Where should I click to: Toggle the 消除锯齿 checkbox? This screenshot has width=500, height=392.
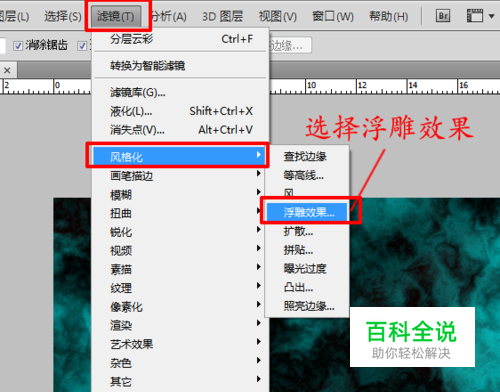tap(18, 45)
